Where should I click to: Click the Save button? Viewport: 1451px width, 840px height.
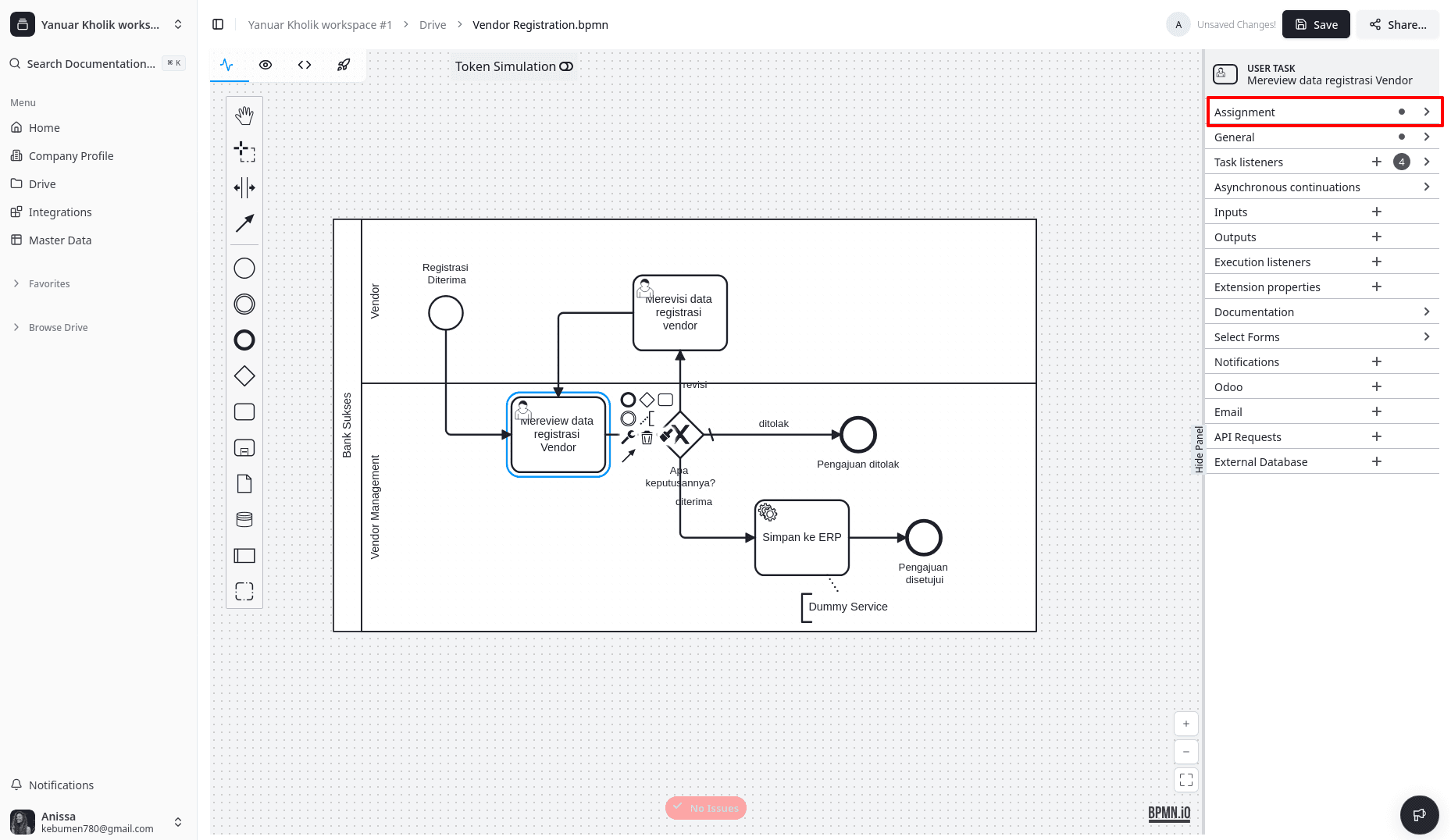point(1316,24)
